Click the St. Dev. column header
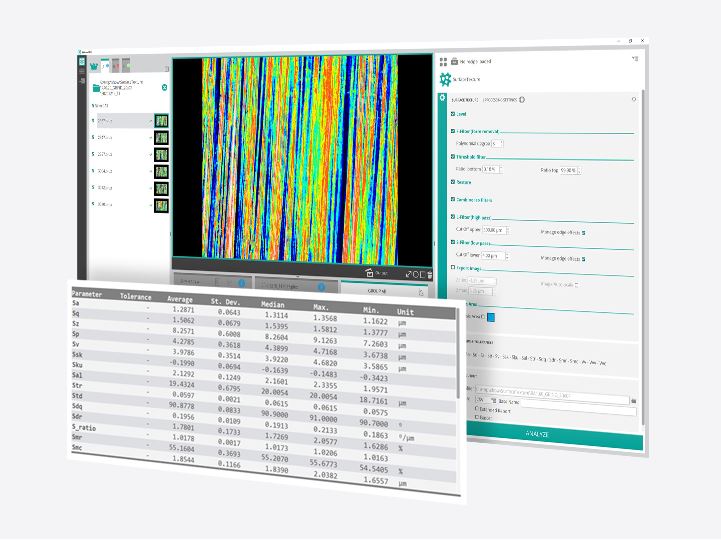 225,302
